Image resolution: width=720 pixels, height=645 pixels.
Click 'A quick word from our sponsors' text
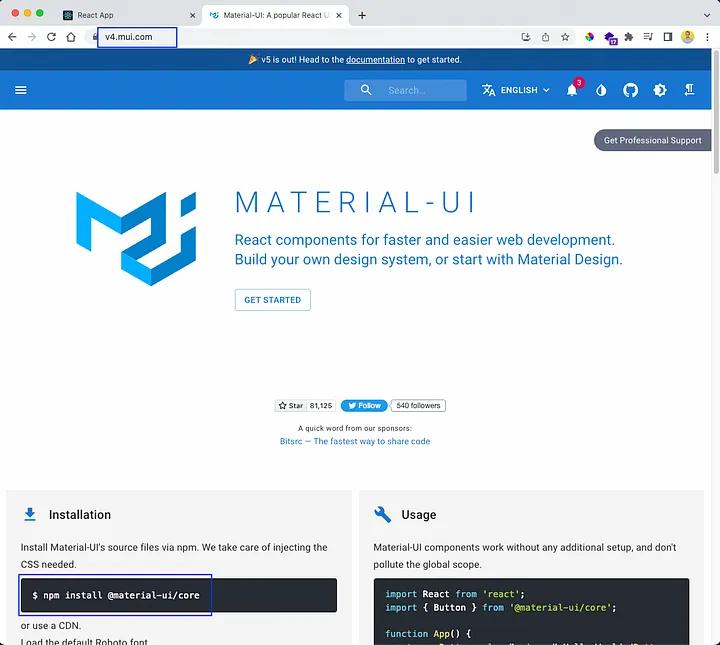point(355,428)
